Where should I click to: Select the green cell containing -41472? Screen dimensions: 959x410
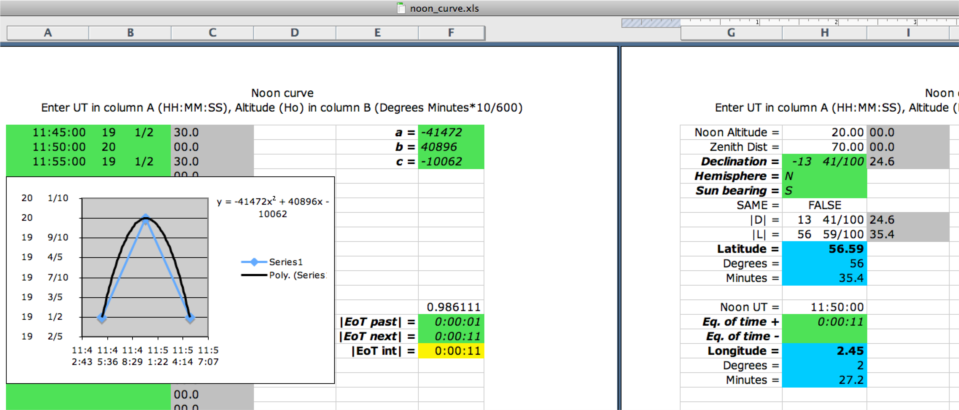pyautogui.click(x=451, y=132)
